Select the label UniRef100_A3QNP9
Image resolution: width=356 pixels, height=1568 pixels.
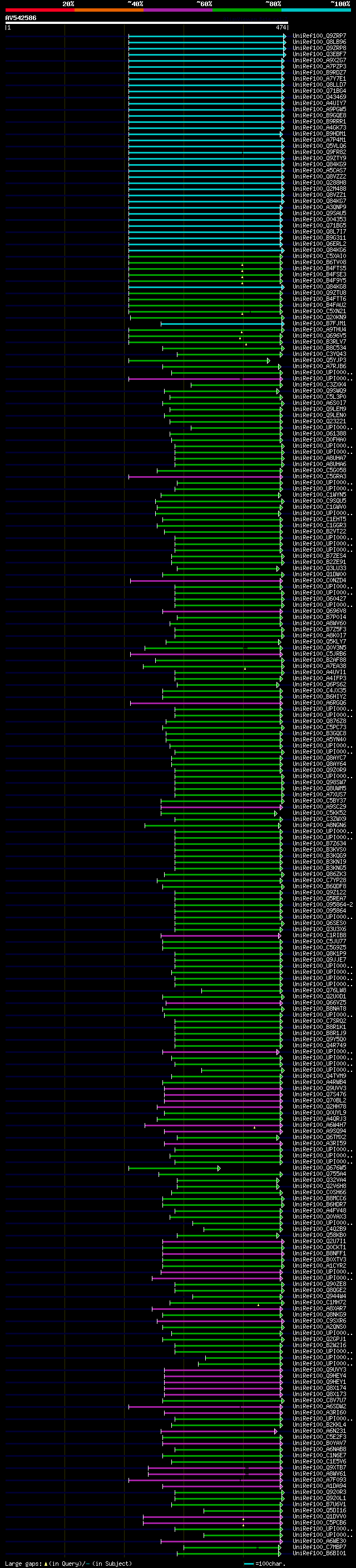click(x=319, y=207)
